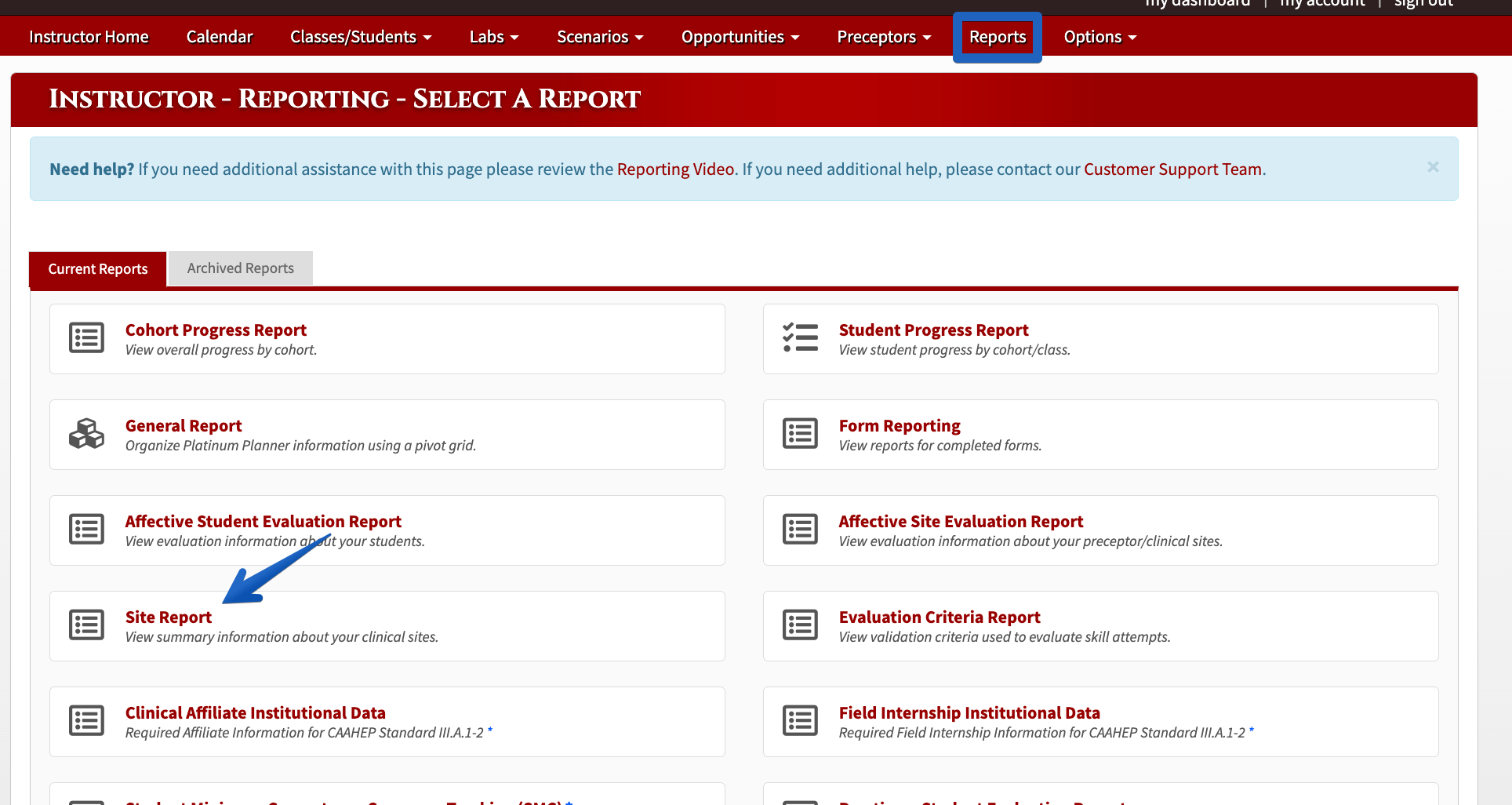Click the Affective Site Evaluation Report icon
1512x805 pixels.
coord(800,529)
